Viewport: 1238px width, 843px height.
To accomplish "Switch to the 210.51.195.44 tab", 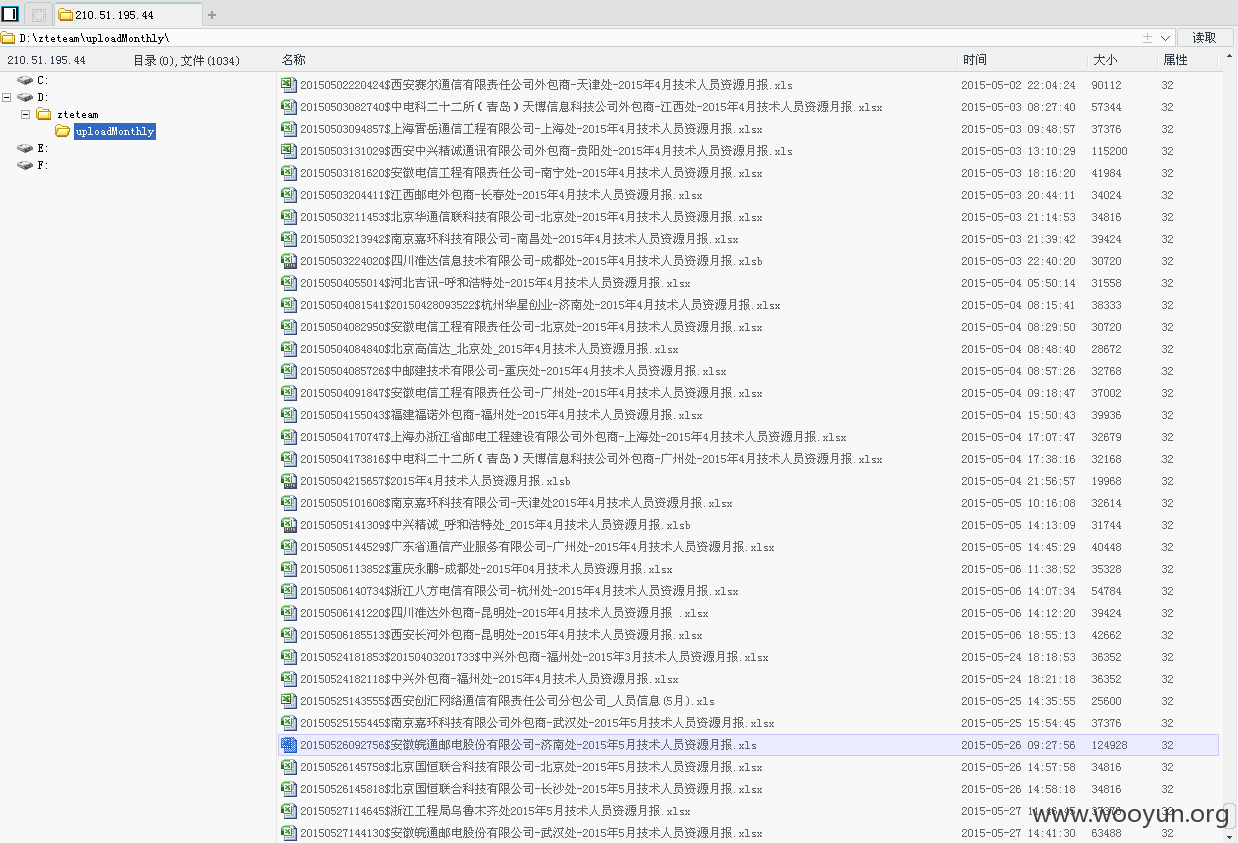I will tap(127, 15).
